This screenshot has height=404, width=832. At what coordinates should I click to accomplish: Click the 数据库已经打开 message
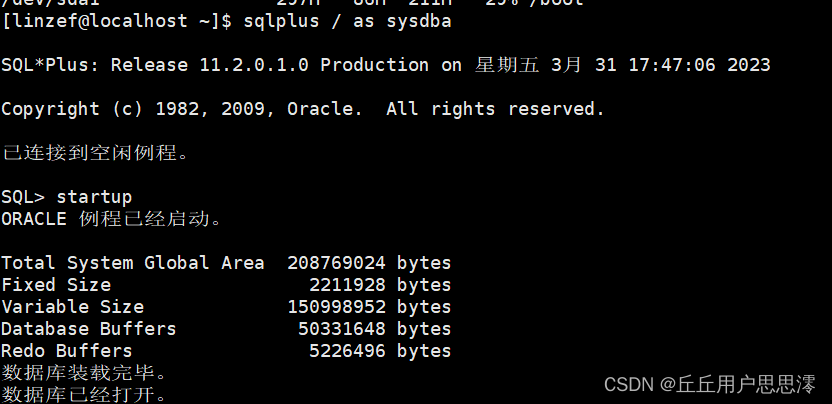[x=84, y=394]
